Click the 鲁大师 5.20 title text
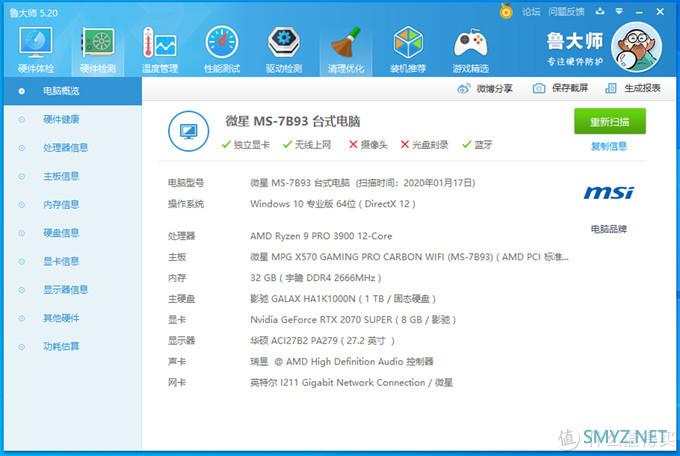 point(34,13)
